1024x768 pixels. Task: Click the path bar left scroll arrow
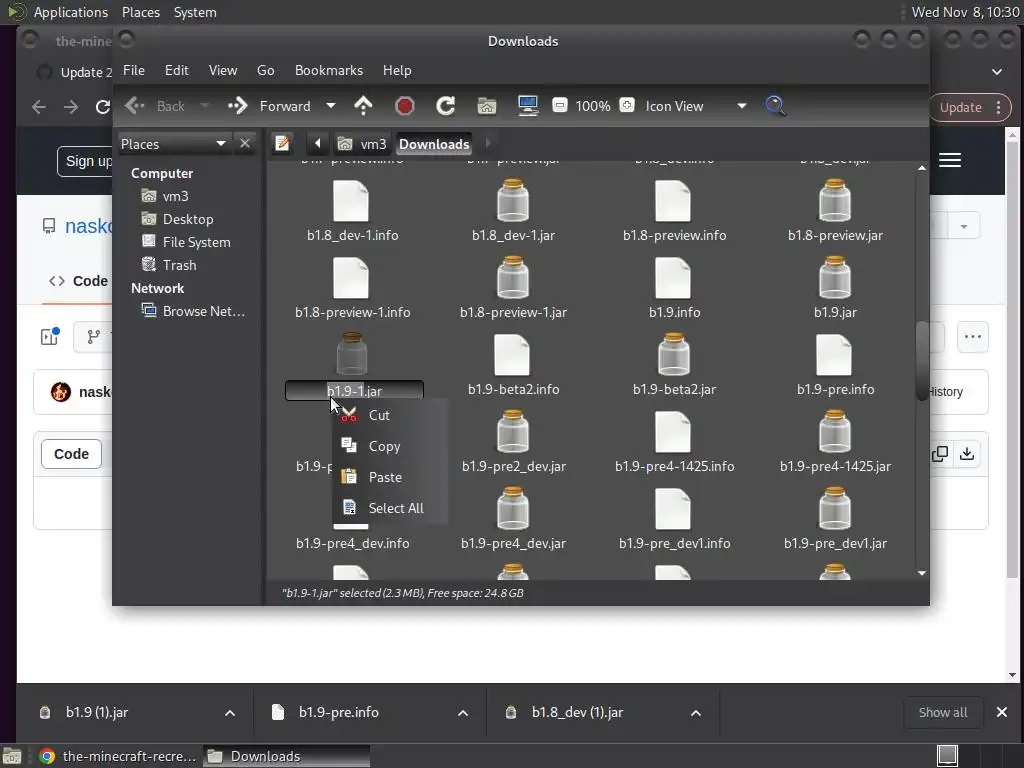[x=317, y=144]
